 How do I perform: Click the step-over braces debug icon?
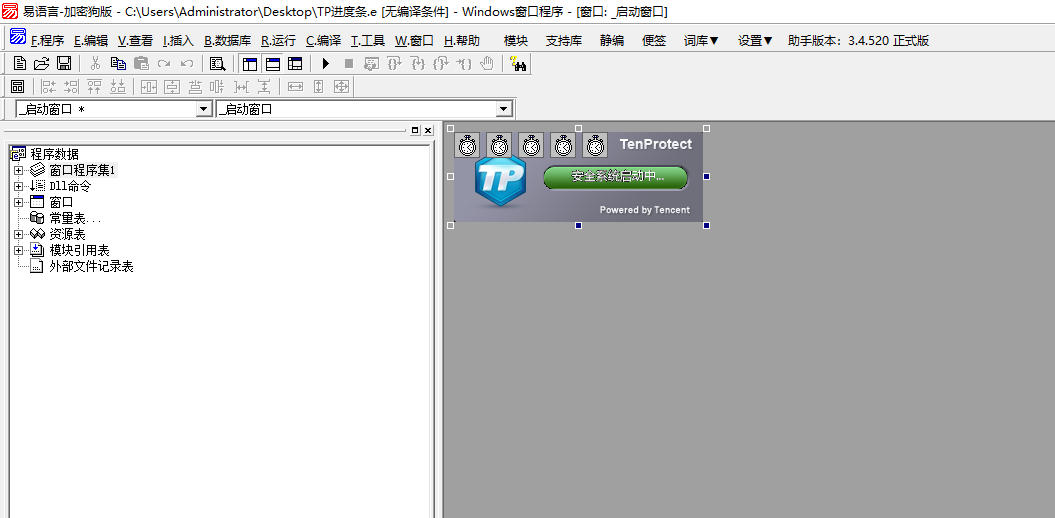[x=395, y=64]
